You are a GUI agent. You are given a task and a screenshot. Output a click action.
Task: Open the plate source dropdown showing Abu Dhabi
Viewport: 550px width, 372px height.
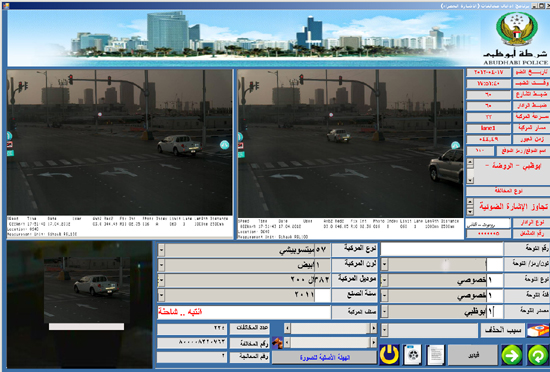pyautogui.click(x=384, y=312)
